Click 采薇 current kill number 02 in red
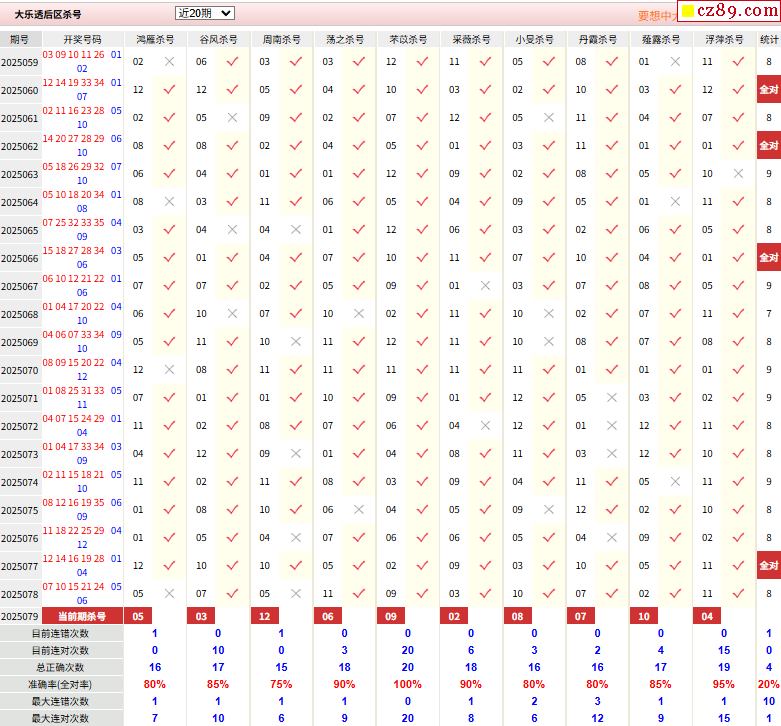Viewport: 781px width, 726px height. click(454, 616)
